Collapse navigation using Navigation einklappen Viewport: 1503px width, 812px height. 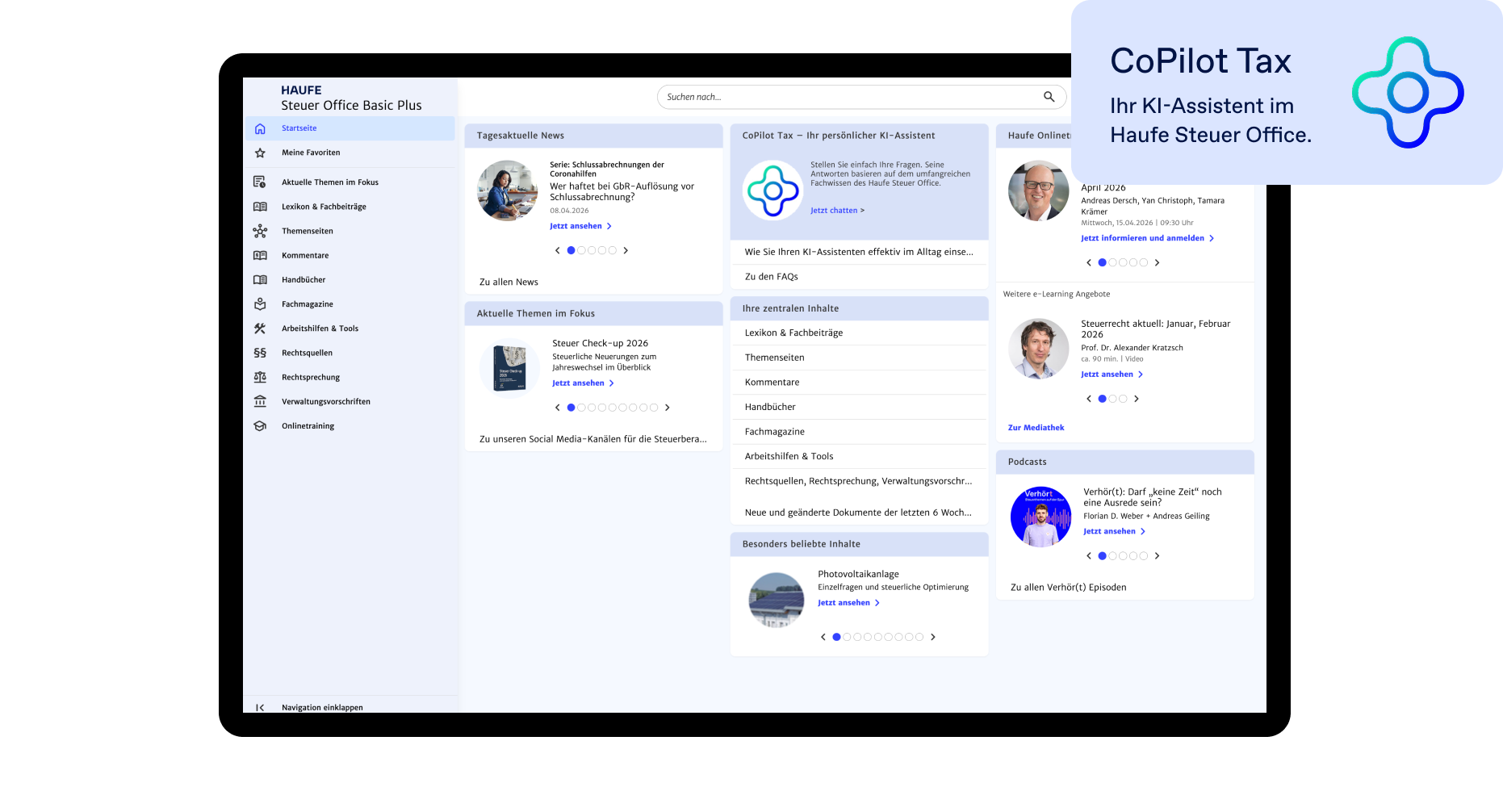tap(322, 707)
